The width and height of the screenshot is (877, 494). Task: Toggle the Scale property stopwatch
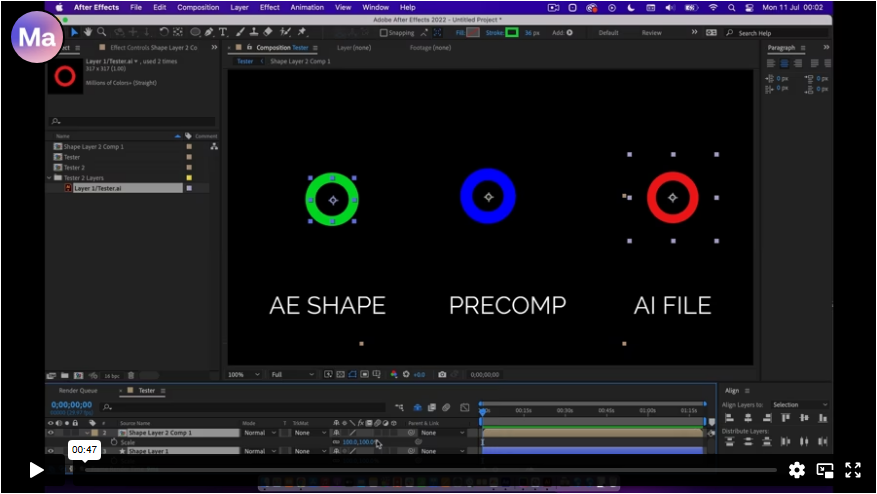pos(114,441)
